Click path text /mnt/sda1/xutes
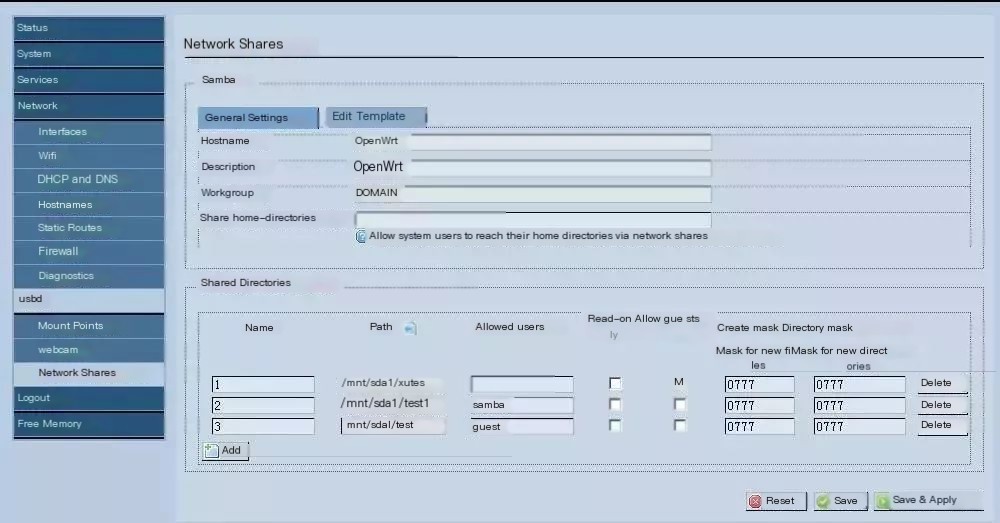Screen dimensions: 1000x523 (x=383, y=383)
